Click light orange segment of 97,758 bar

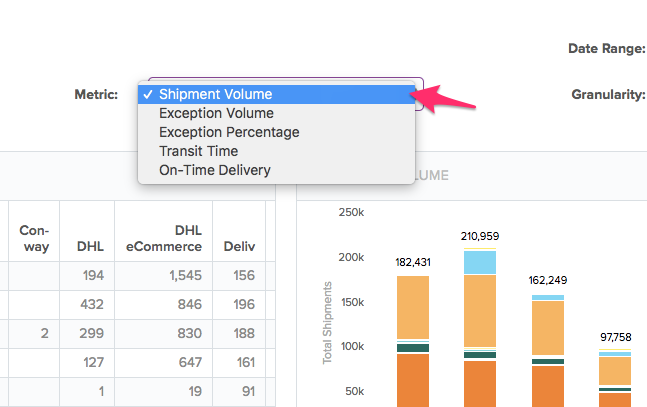(615, 371)
